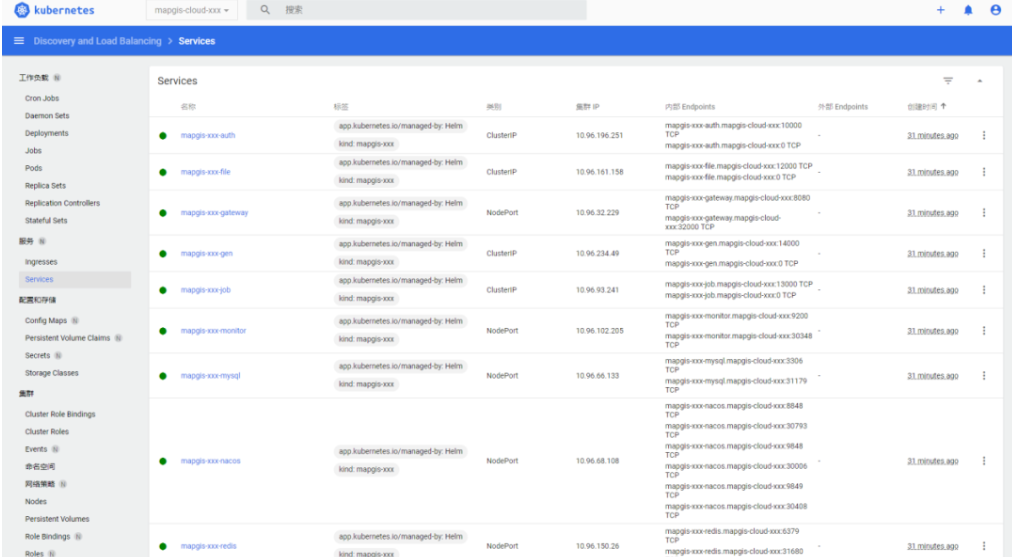
Task: Open the hamburger navigation menu
Action: tap(19, 41)
